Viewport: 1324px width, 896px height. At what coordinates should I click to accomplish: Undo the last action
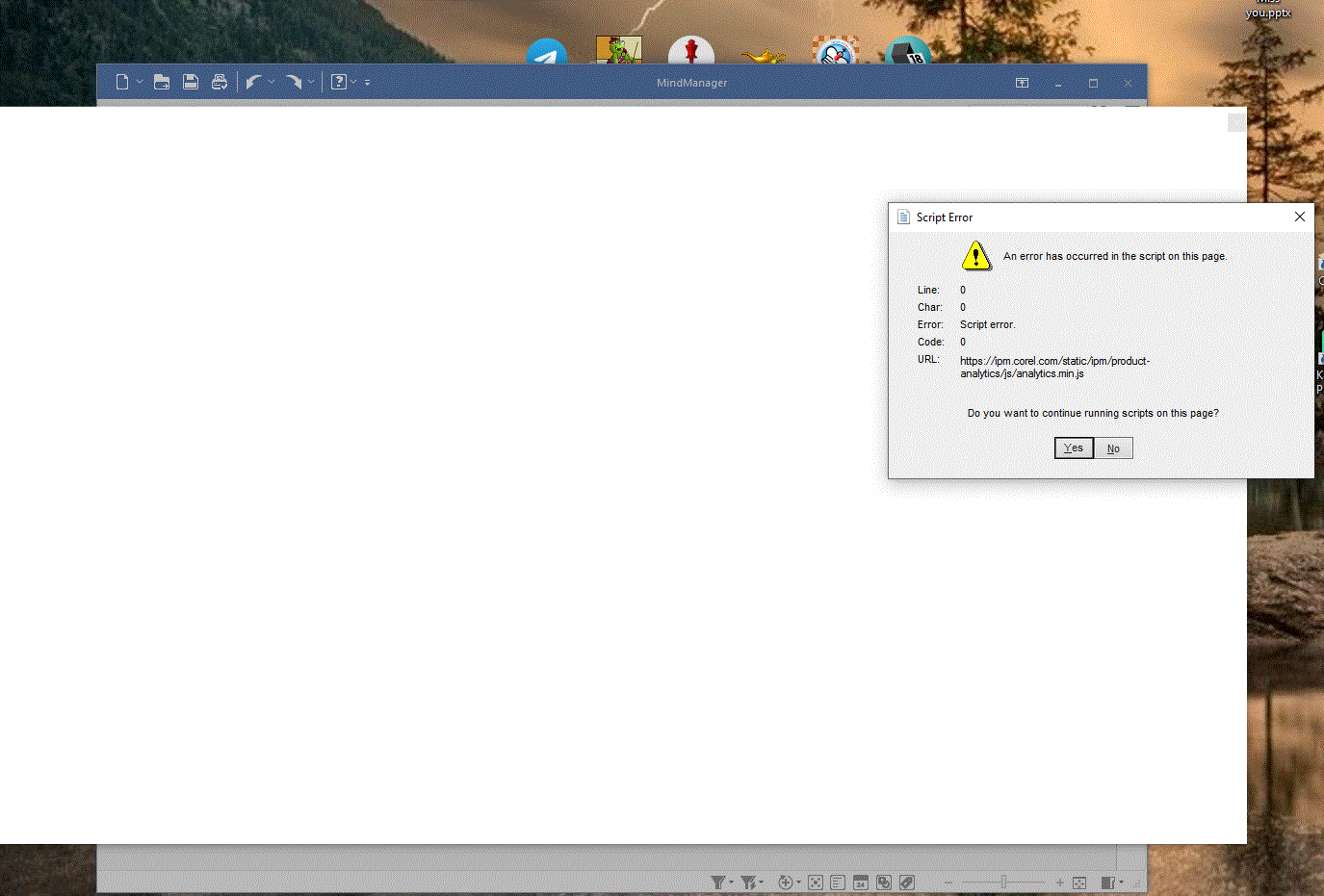(x=253, y=83)
